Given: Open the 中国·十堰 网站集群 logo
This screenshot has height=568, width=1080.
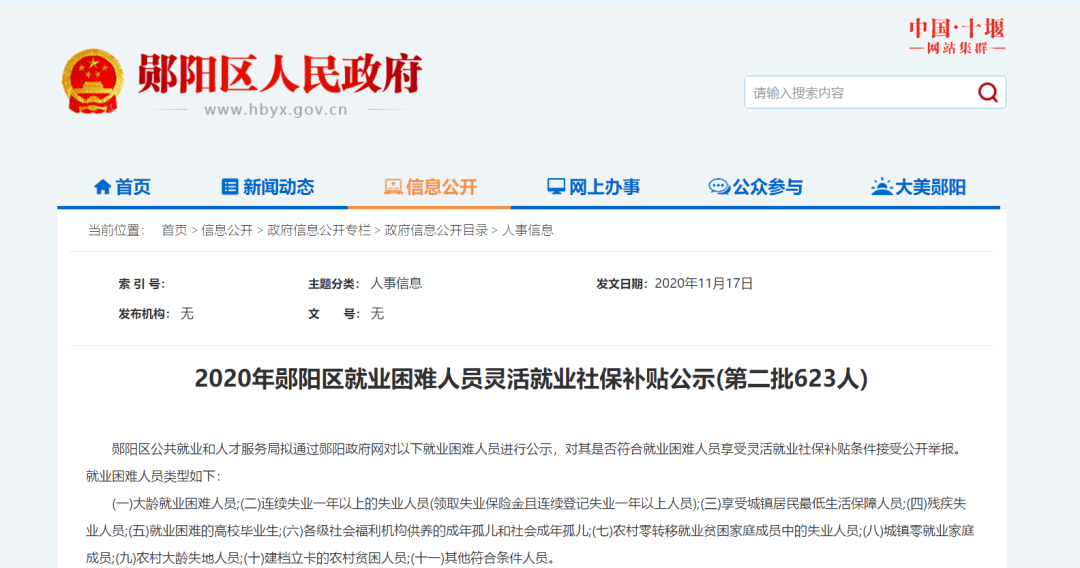Looking at the screenshot, I should pos(956,36).
